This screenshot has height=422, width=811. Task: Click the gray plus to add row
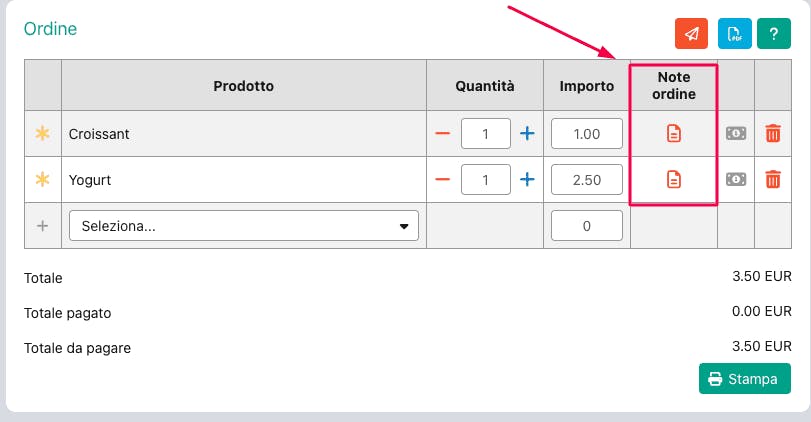(x=42, y=226)
